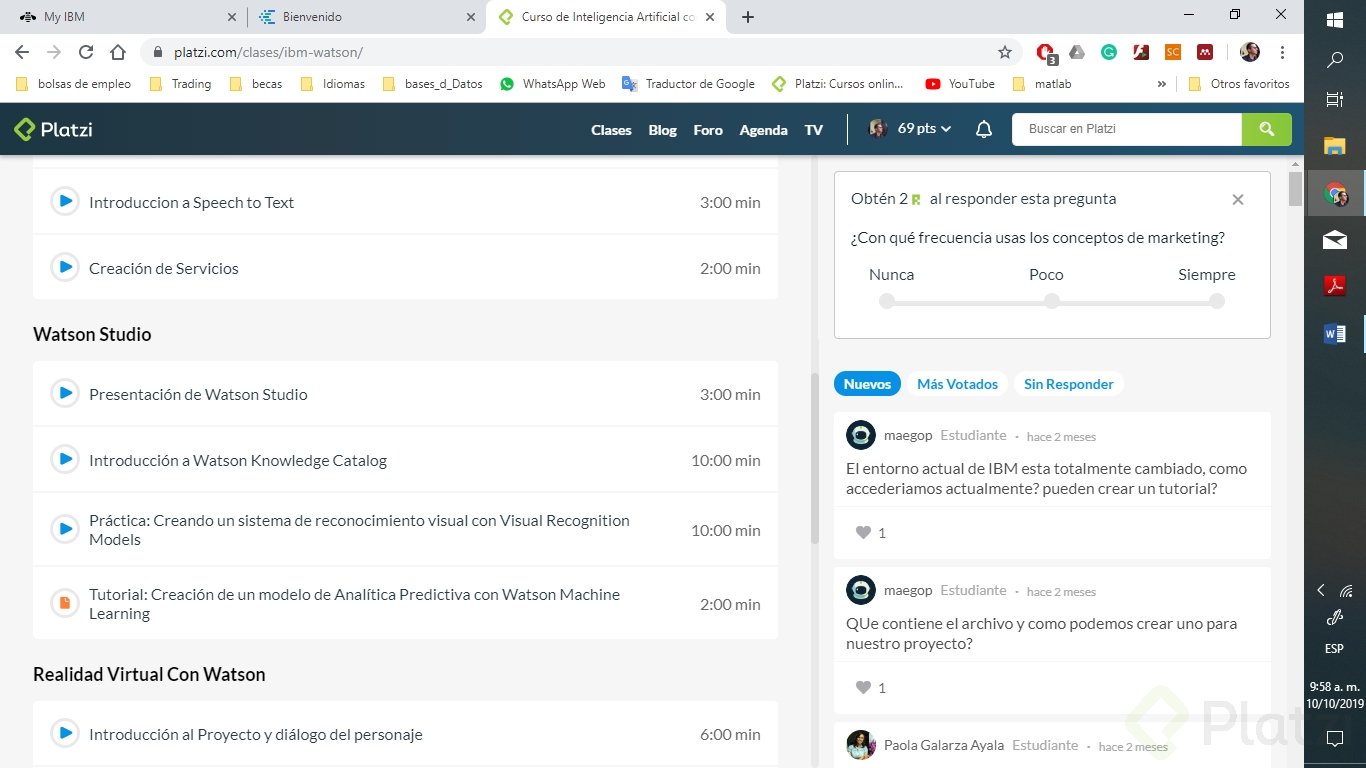Reload the page in Chrome
The width and height of the screenshot is (1366, 768).
[86, 52]
